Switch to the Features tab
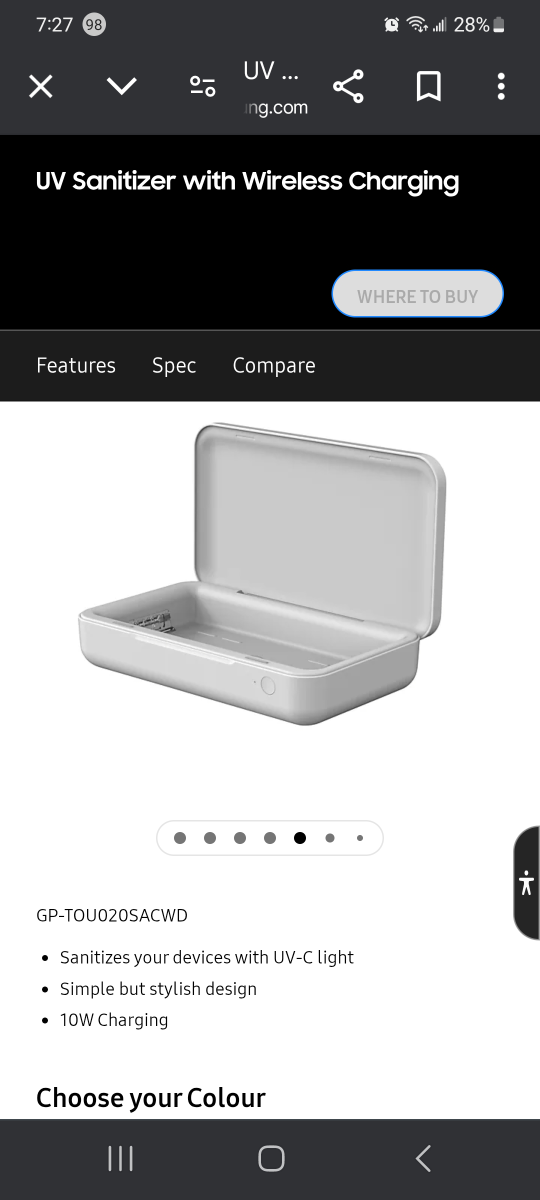 click(76, 366)
